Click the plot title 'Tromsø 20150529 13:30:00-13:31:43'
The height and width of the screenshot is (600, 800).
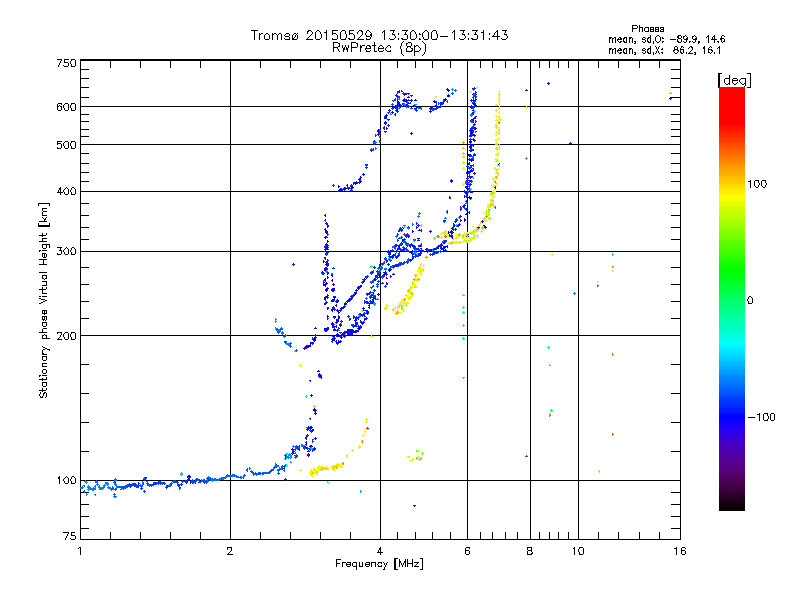click(x=379, y=35)
